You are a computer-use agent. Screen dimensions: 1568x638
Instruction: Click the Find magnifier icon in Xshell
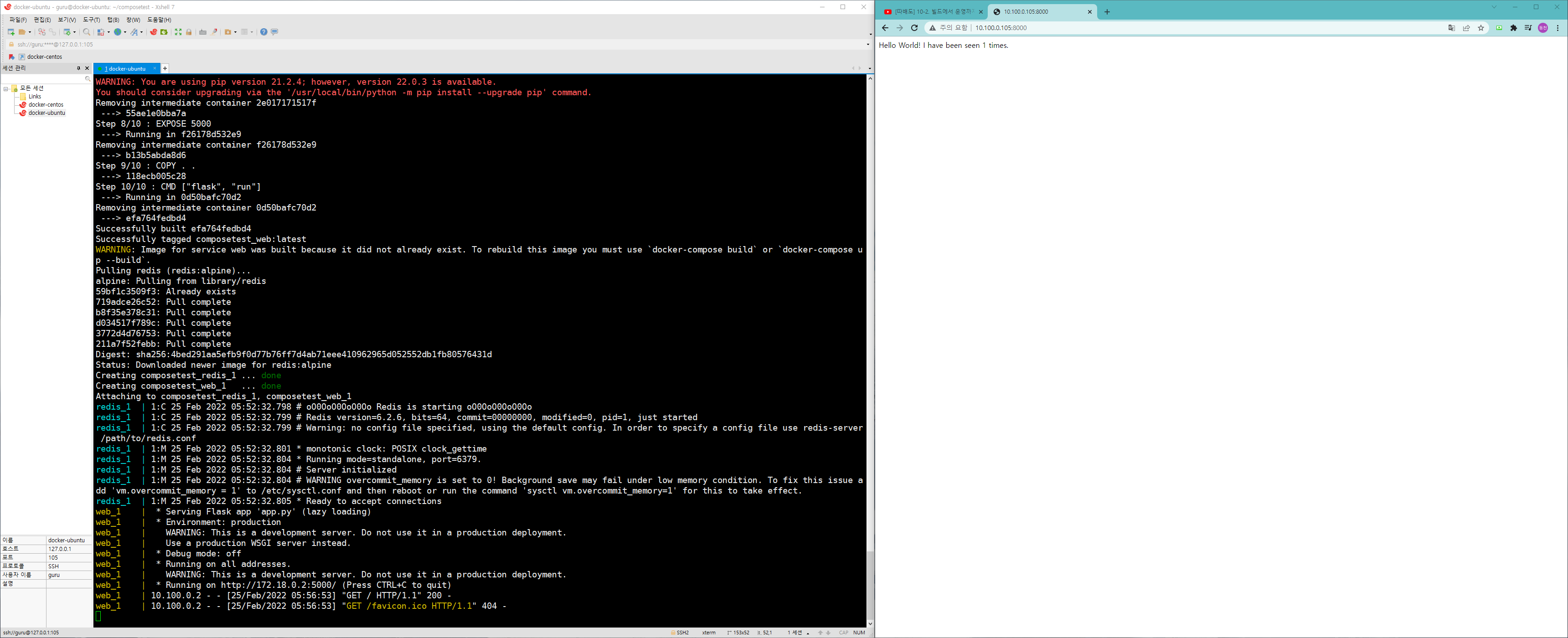tap(87, 31)
